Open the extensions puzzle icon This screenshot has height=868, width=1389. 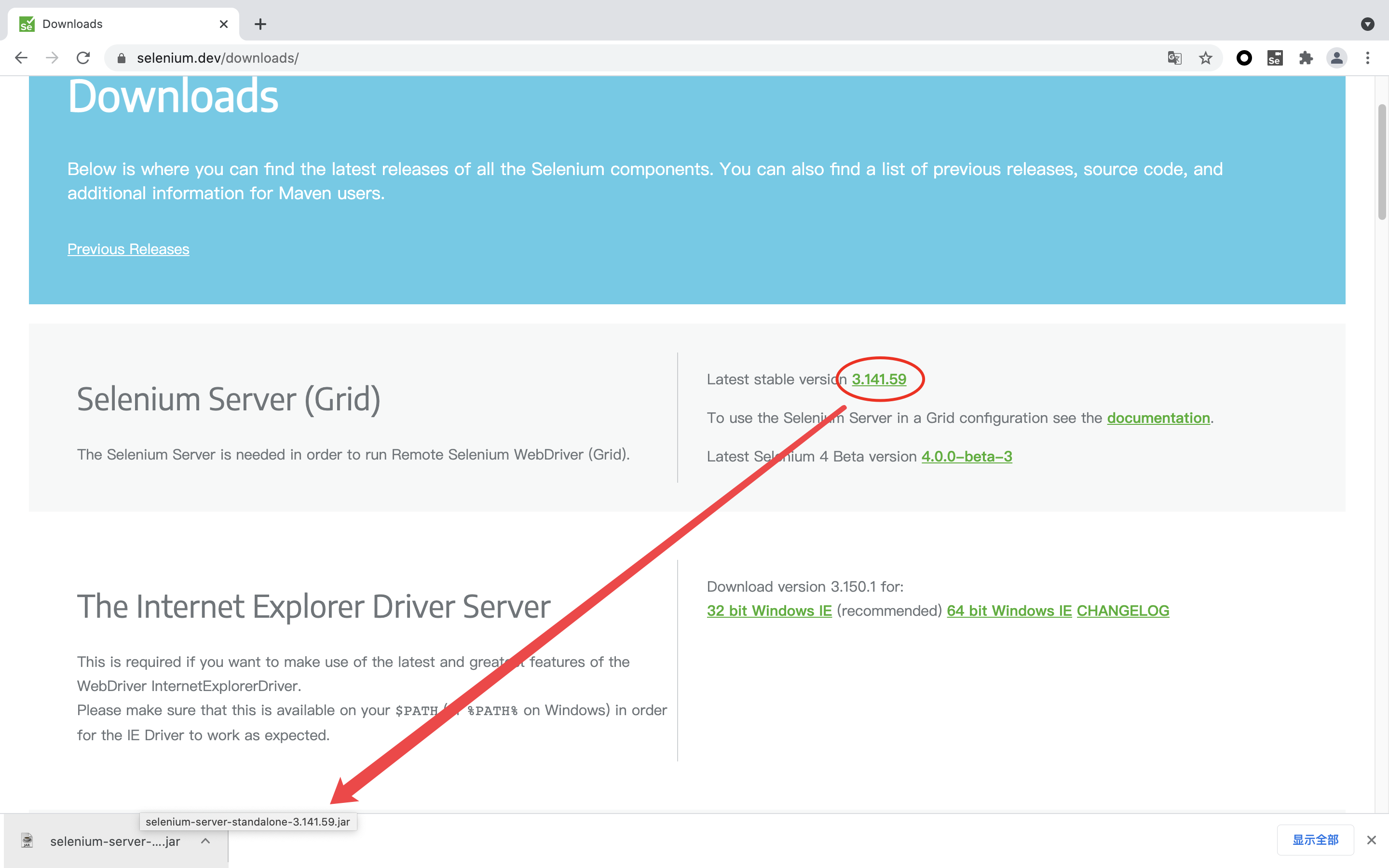[1306, 57]
